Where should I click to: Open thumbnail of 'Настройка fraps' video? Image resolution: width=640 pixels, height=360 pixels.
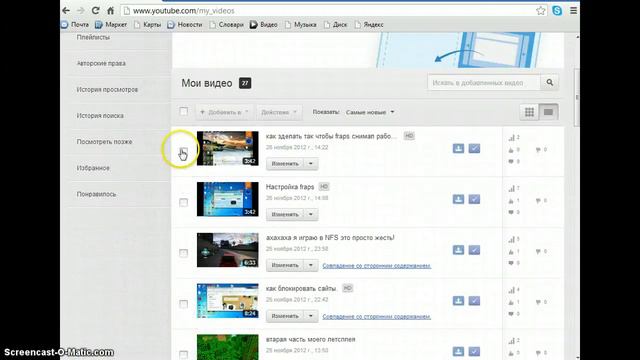click(x=228, y=199)
